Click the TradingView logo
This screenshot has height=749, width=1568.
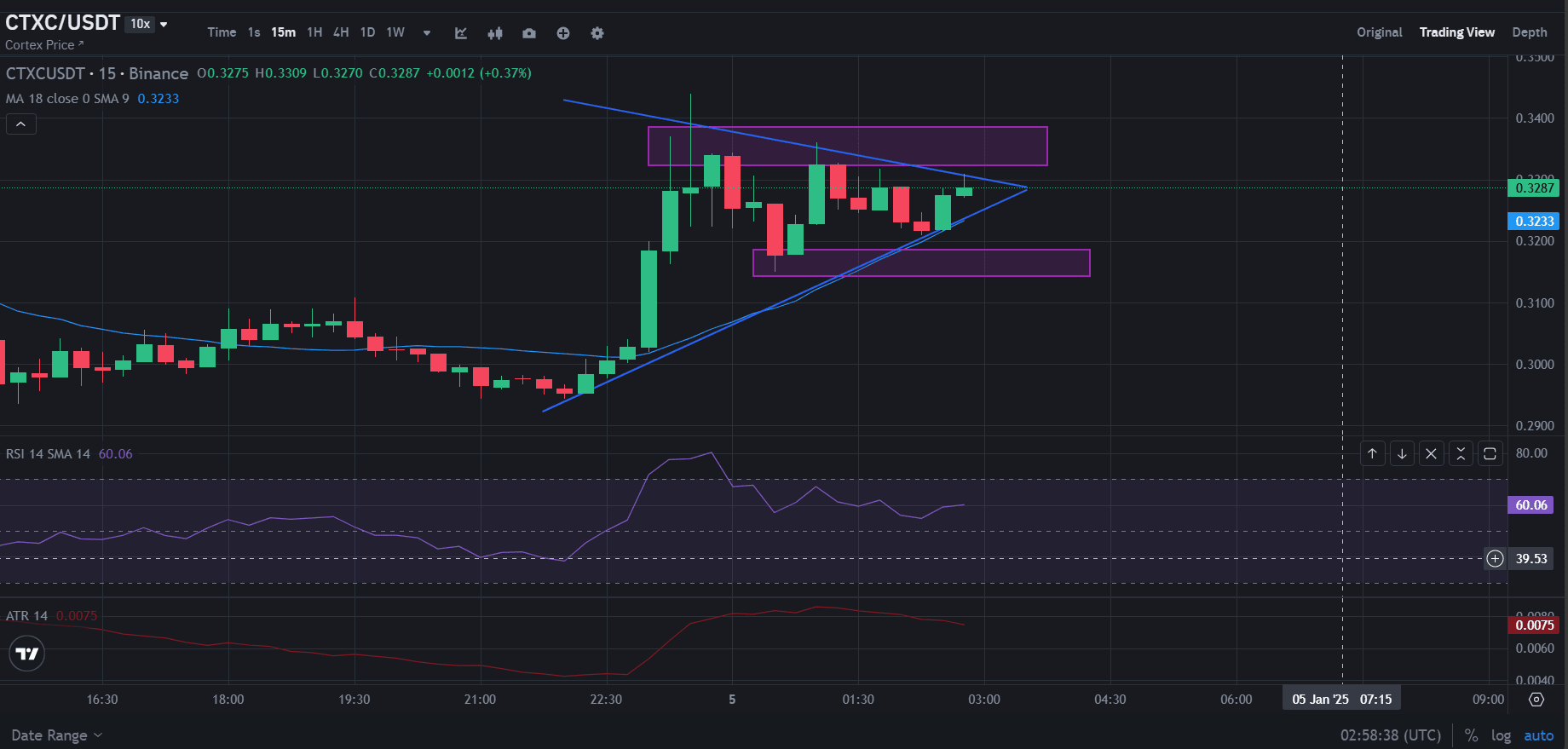click(x=27, y=654)
